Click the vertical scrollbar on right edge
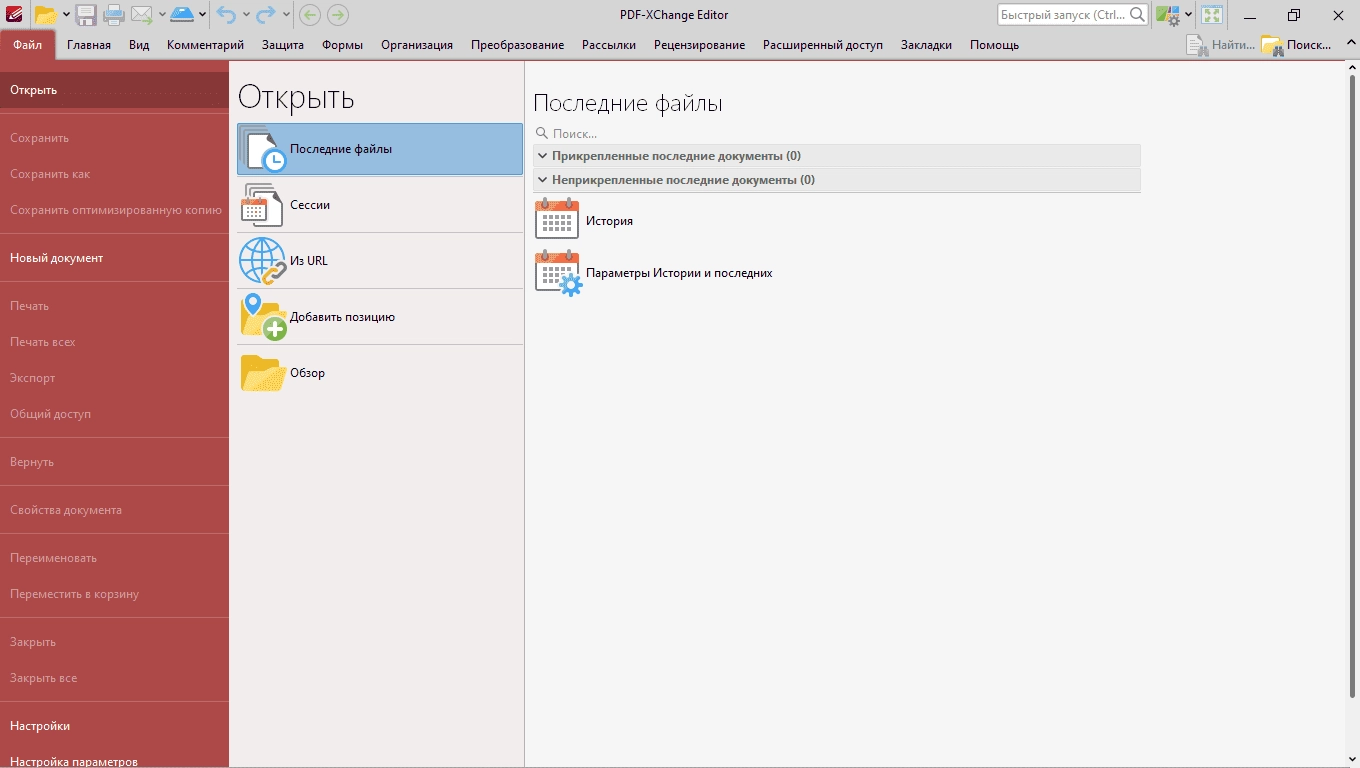This screenshot has width=1360, height=768. (1354, 385)
